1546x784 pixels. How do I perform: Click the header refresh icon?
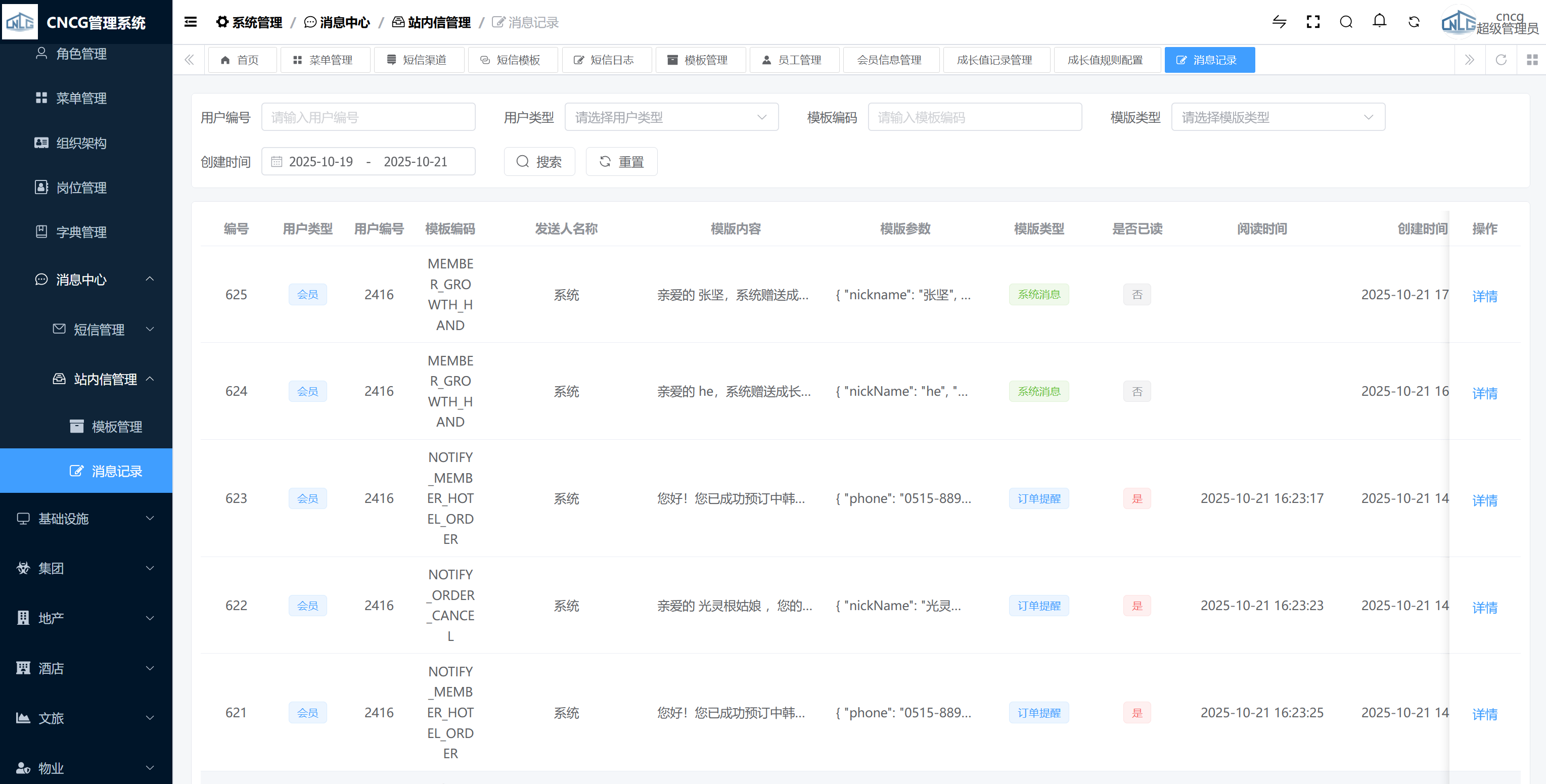click(x=1414, y=22)
